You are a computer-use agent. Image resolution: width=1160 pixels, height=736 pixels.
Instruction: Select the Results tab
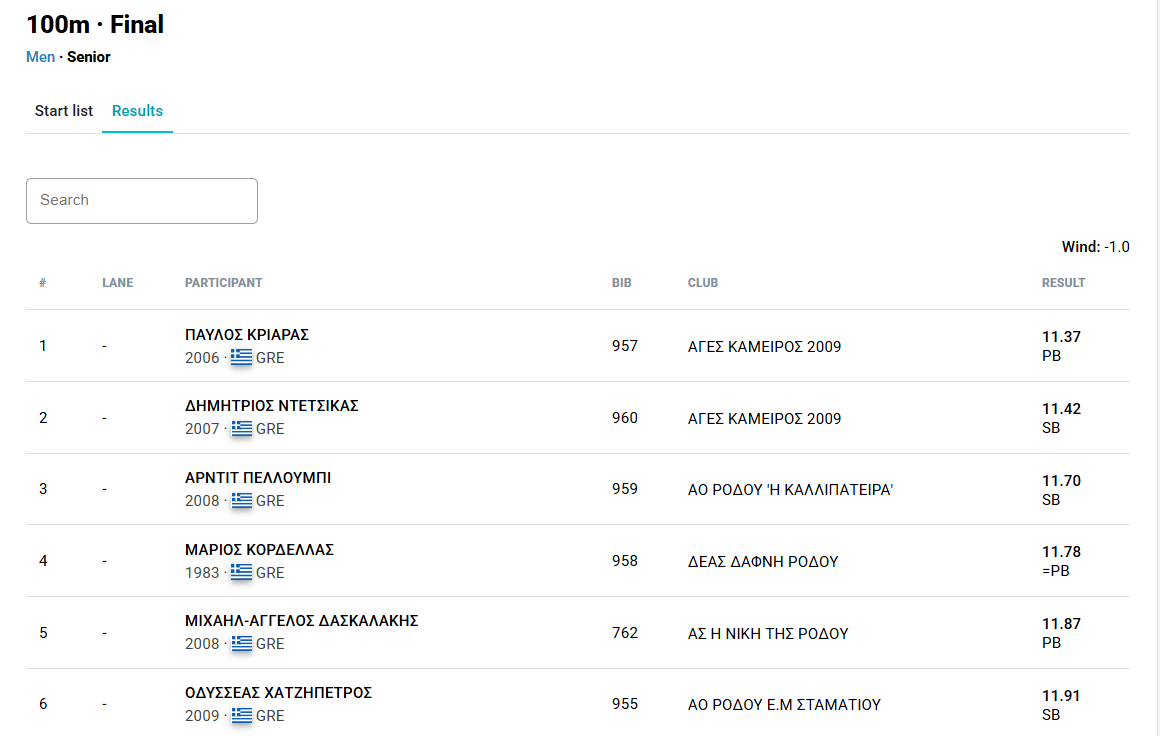137,111
